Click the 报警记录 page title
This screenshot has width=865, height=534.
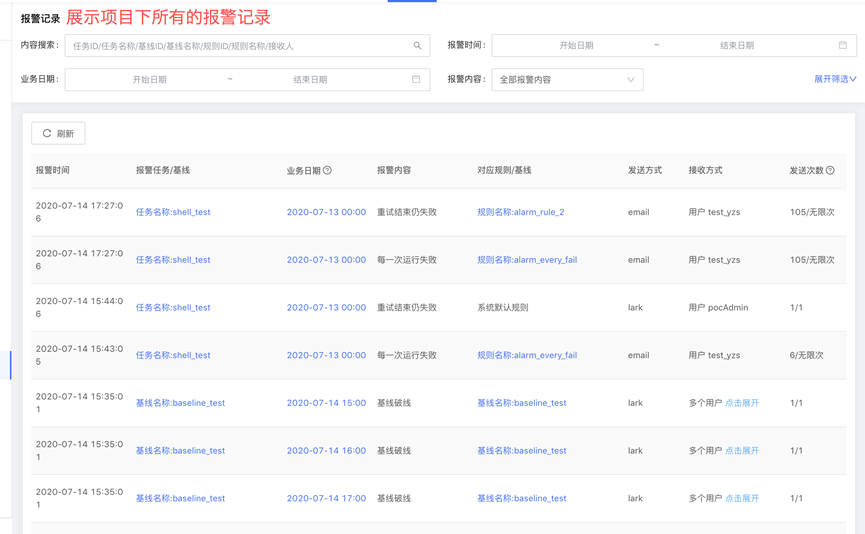[x=40, y=19]
